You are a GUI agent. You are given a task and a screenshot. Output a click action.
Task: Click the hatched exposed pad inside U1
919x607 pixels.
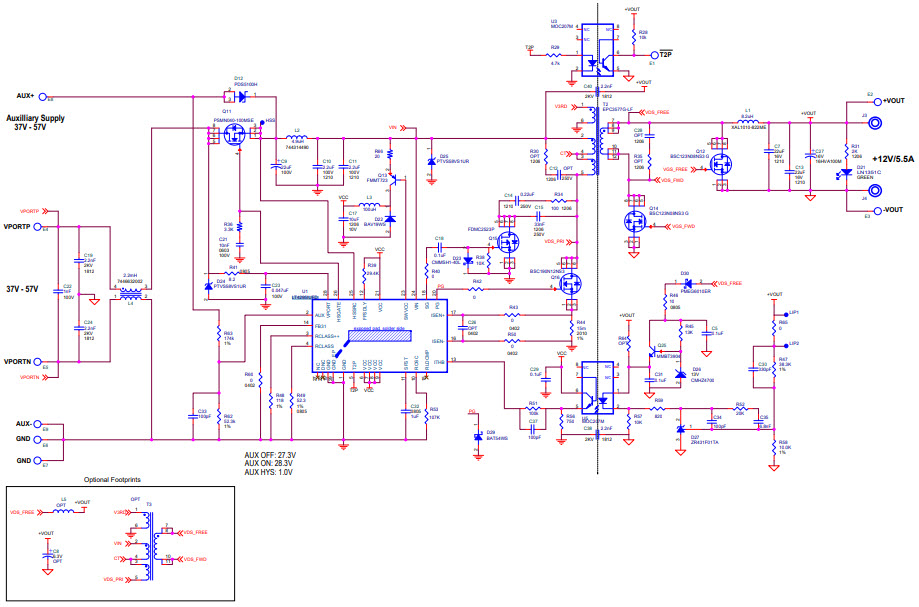coord(379,335)
